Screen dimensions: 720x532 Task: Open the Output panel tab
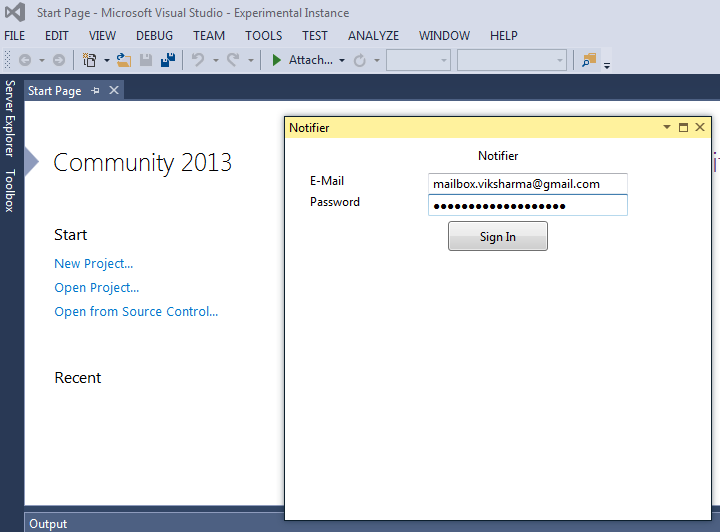pos(48,524)
